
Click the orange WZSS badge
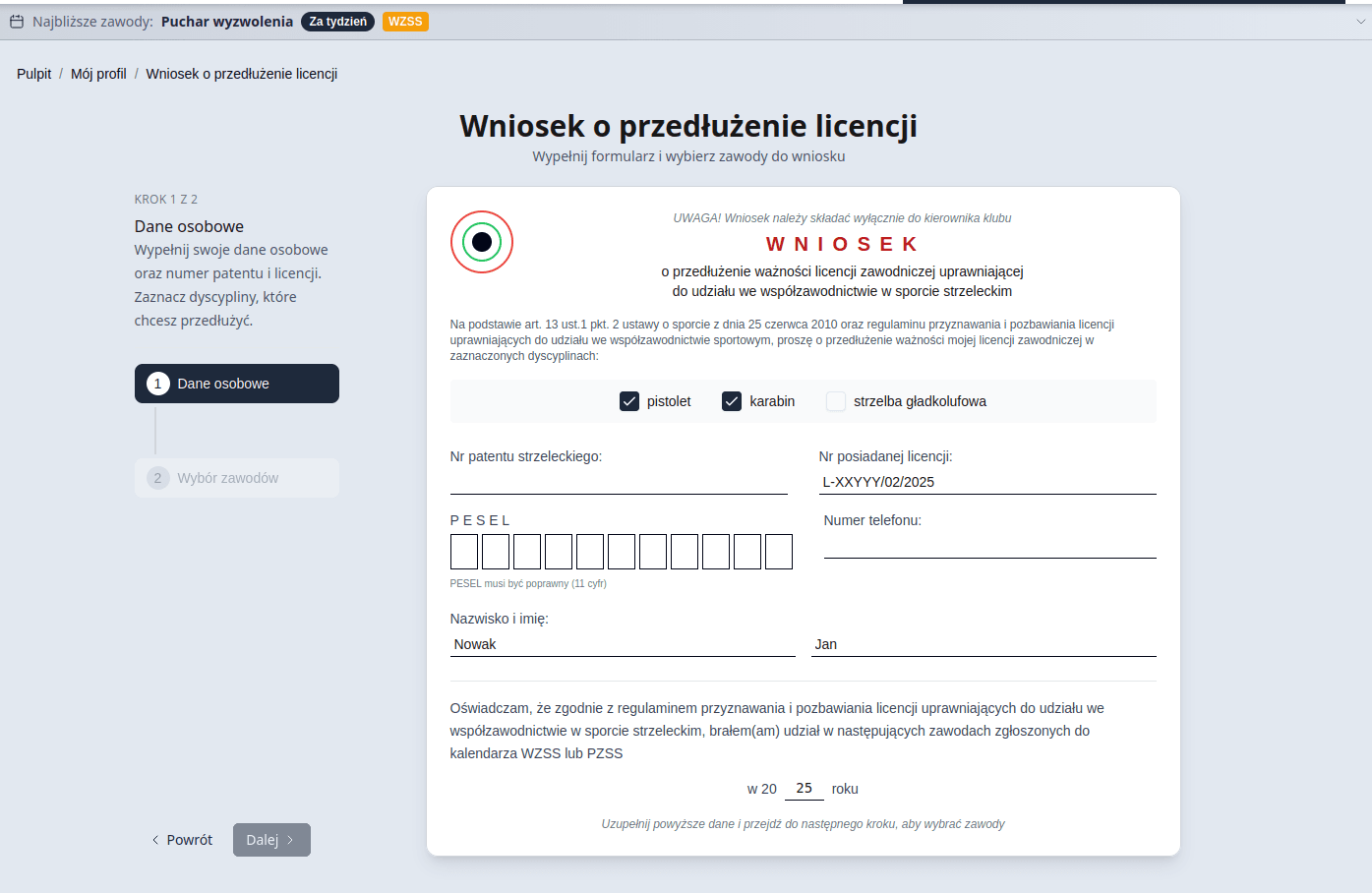pyautogui.click(x=404, y=20)
